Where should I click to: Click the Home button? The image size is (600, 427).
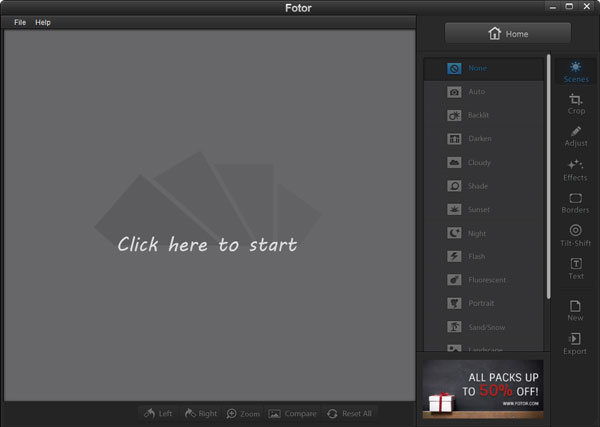(x=507, y=33)
